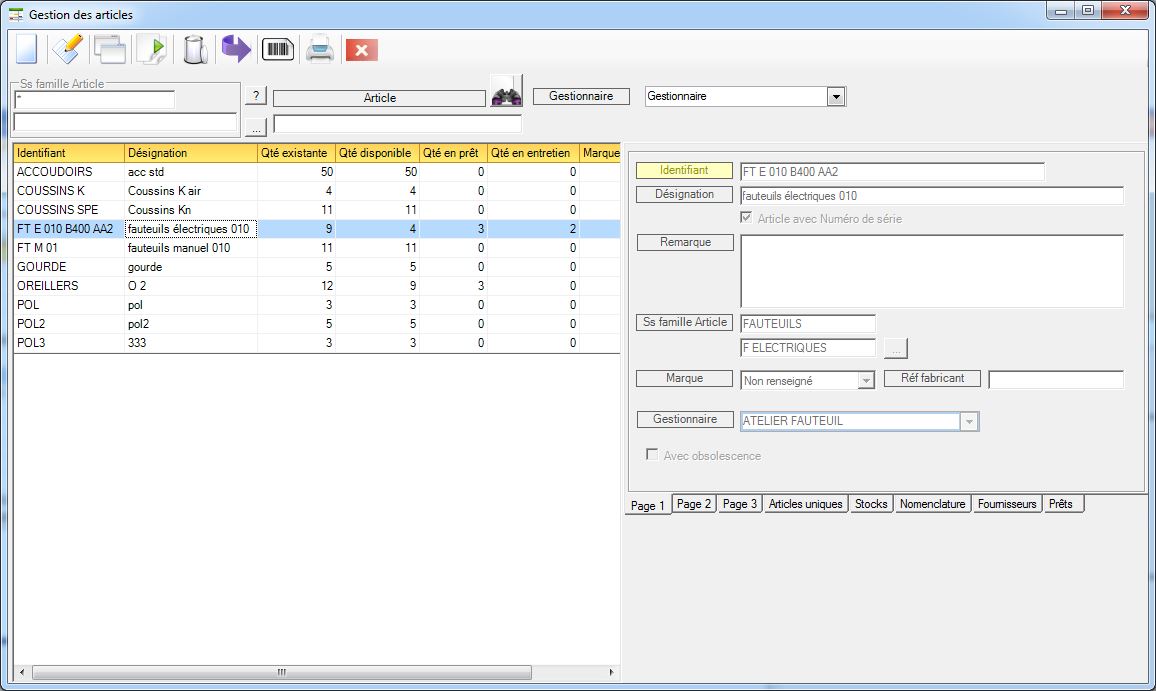Switch to the Page 2 tab
Screen dimensions: 1156x691
click(694, 504)
